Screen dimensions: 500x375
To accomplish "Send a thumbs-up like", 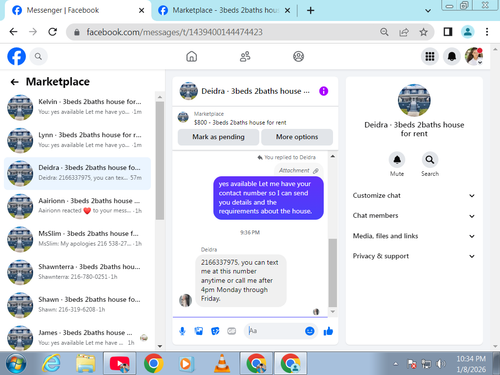I will tap(328, 331).
